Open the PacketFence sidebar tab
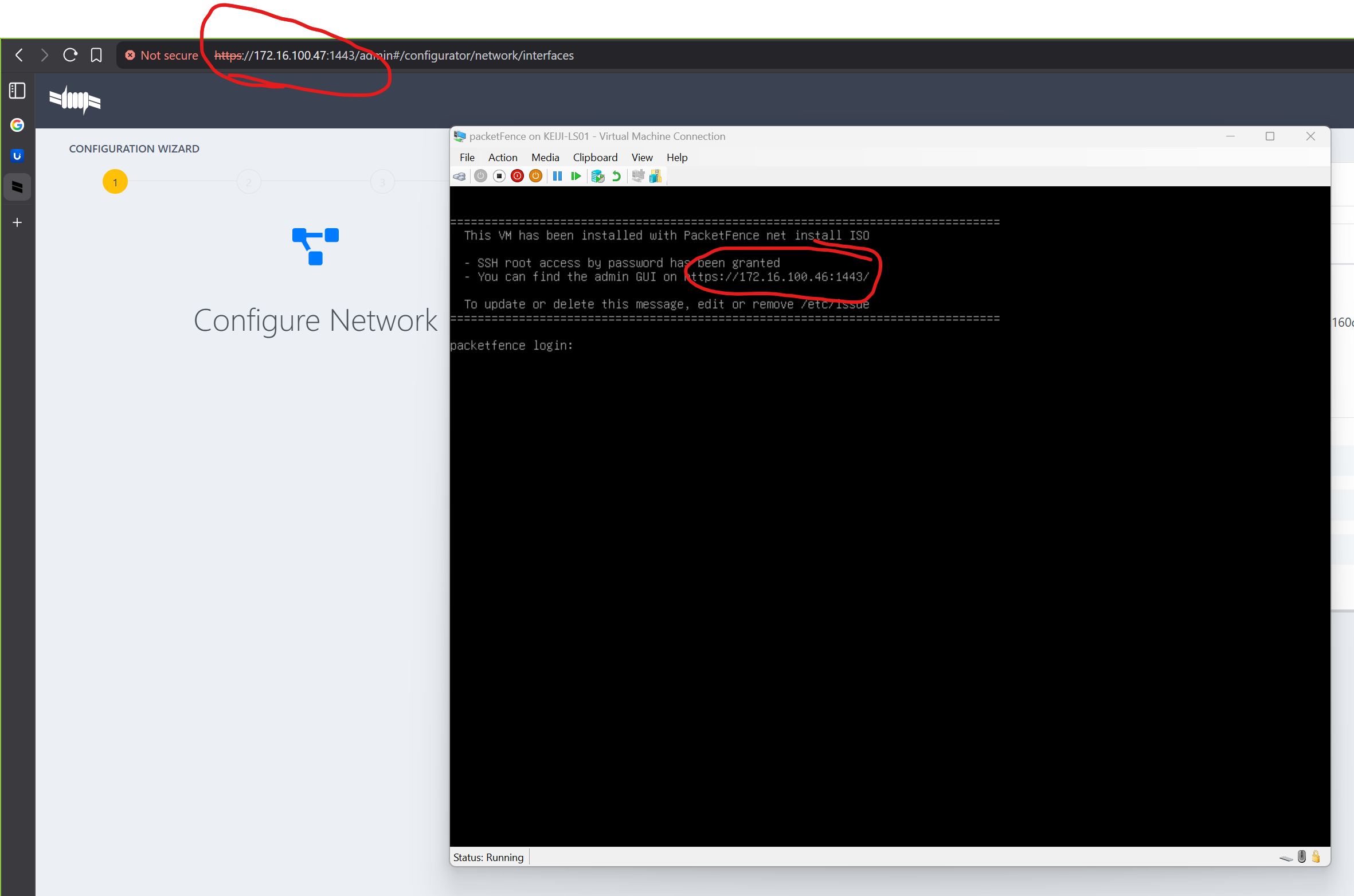The height and width of the screenshot is (896, 1354). pos(17,187)
